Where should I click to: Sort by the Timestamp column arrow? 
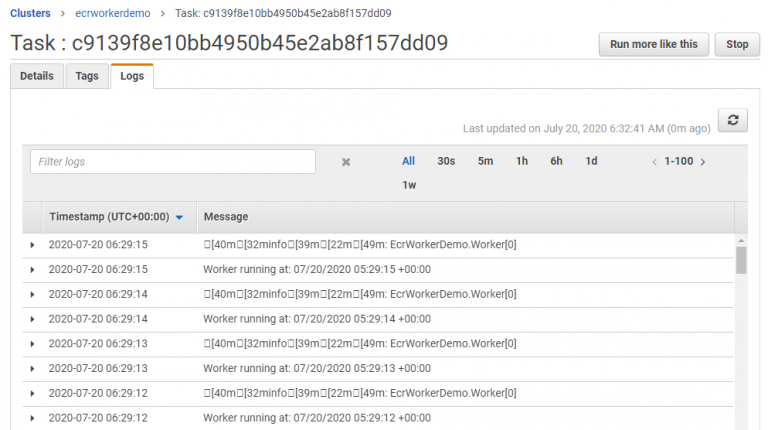coord(179,217)
